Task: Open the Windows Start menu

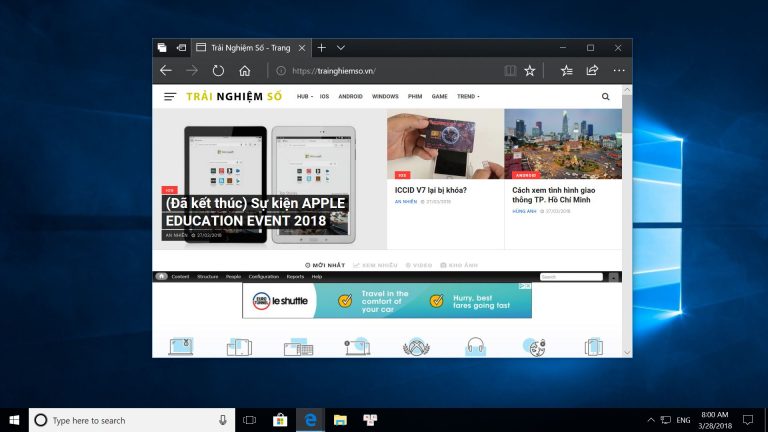Action: tap(14, 420)
